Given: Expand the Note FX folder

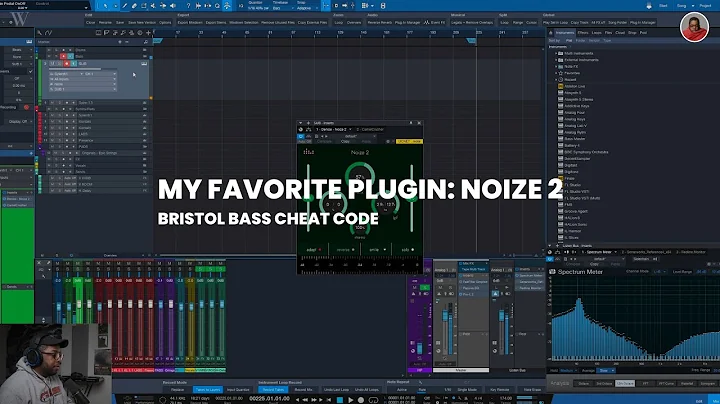Looking at the screenshot, I should click(x=556, y=67).
